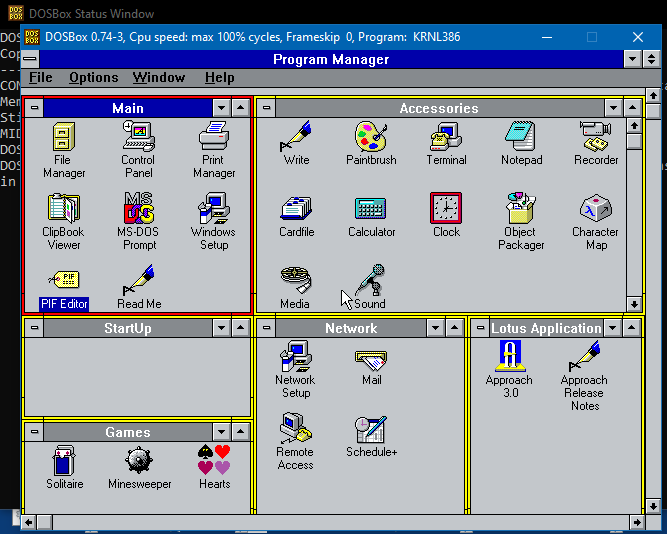Screen dimensions: 667x534
Task: Click Program Manager vertical scroll down arrow
Action: click(x=653, y=506)
